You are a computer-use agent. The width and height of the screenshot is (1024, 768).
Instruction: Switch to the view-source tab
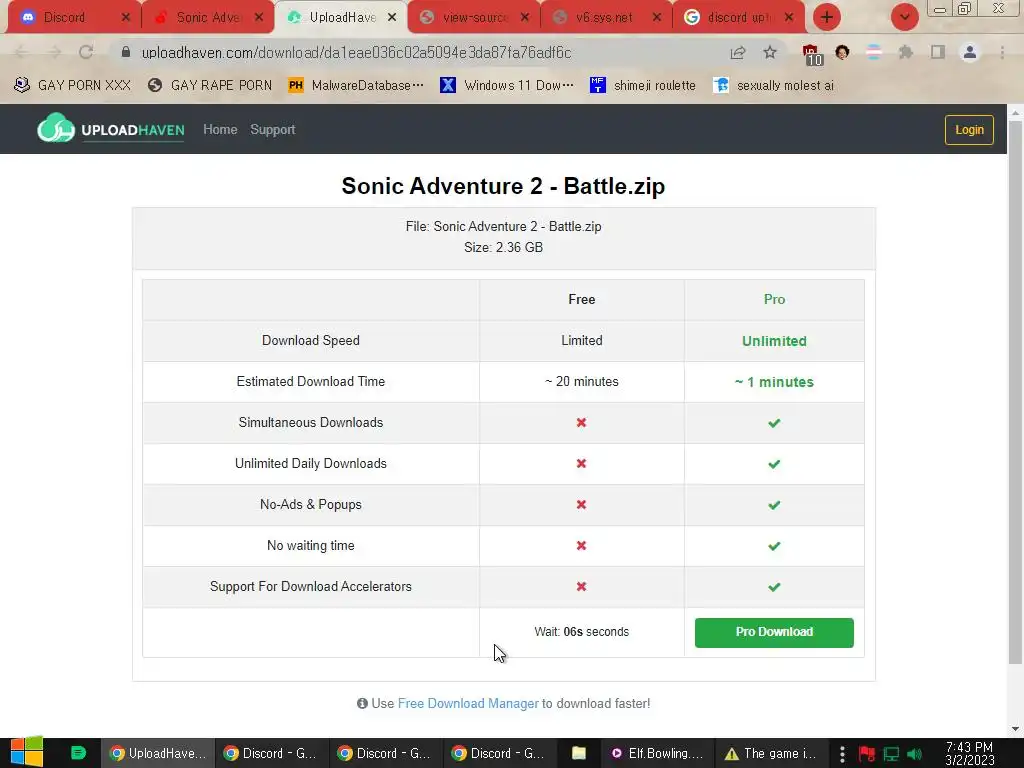coord(473,18)
